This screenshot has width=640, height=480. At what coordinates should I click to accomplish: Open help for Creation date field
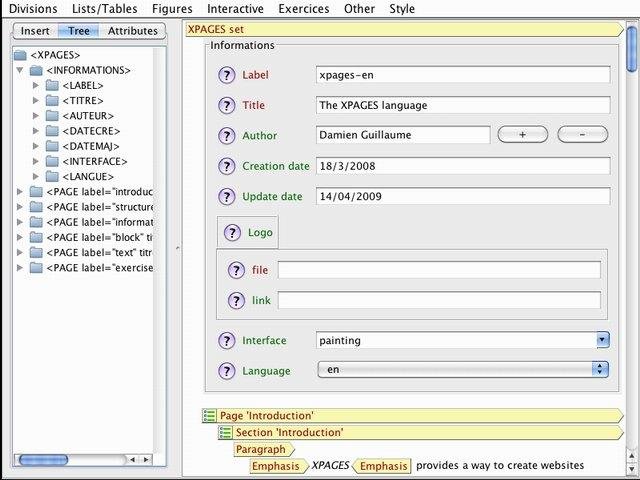pos(227,166)
